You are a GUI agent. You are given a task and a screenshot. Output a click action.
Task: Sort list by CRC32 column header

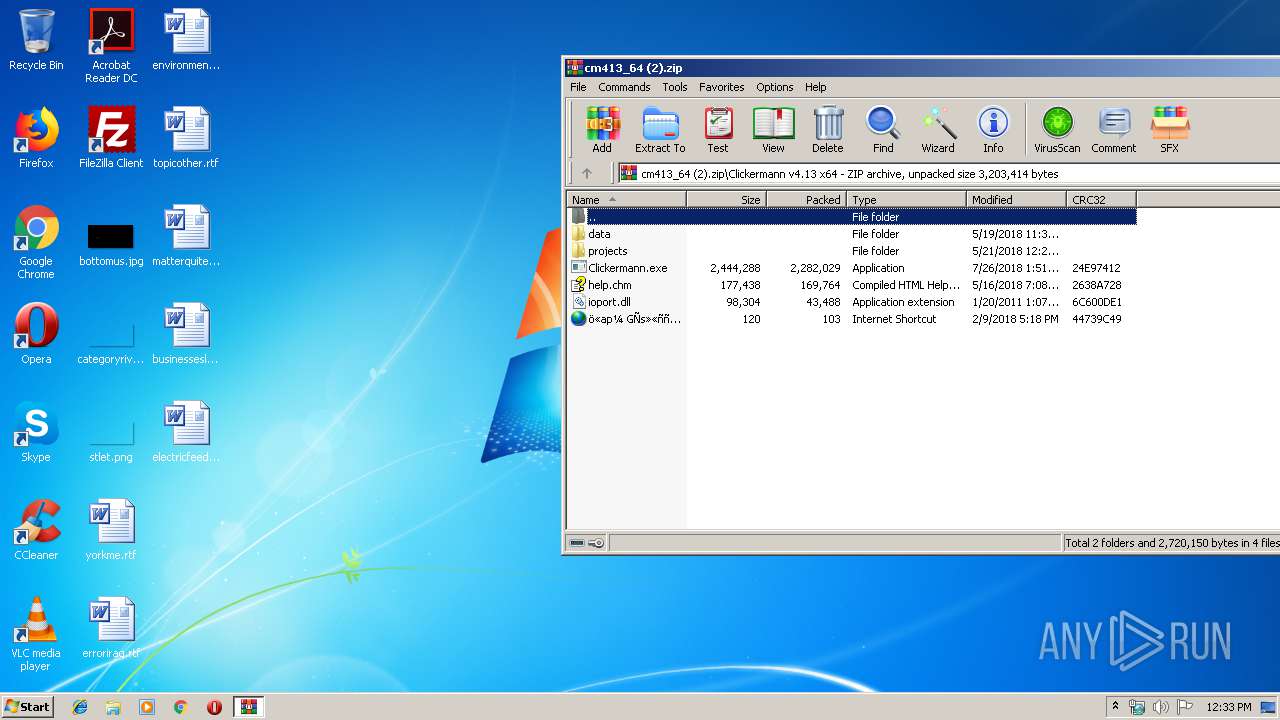(1101, 200)
